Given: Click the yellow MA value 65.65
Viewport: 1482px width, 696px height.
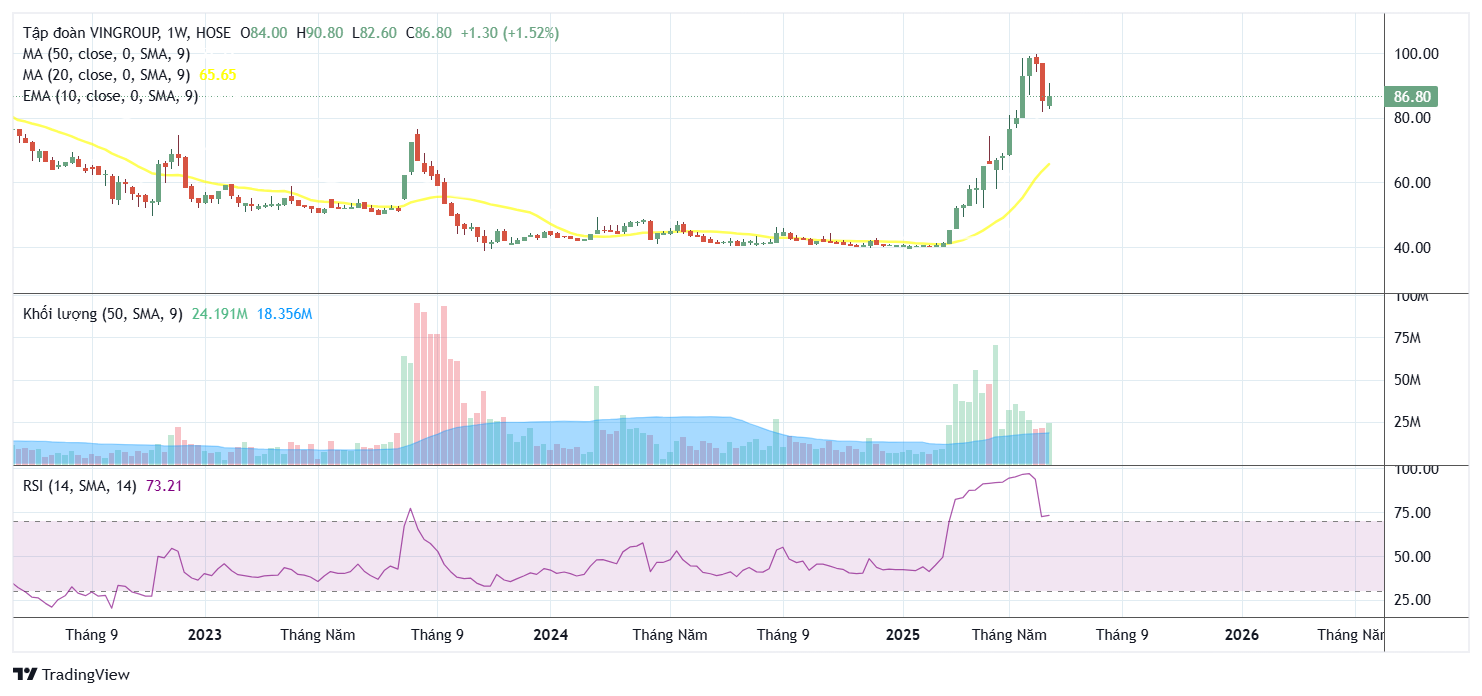Looking at the screenshot, I should pyautogui.click(x=218, y=75).
